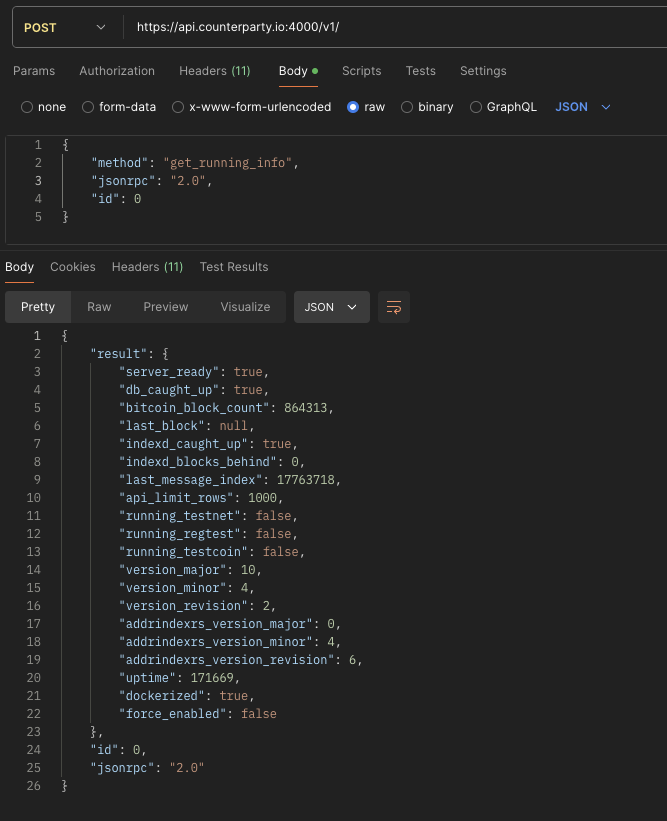Click the "db_caught_up" response line
Viewport: 667px width, 821px height.
pyautogui.click(x=194, y=390)
